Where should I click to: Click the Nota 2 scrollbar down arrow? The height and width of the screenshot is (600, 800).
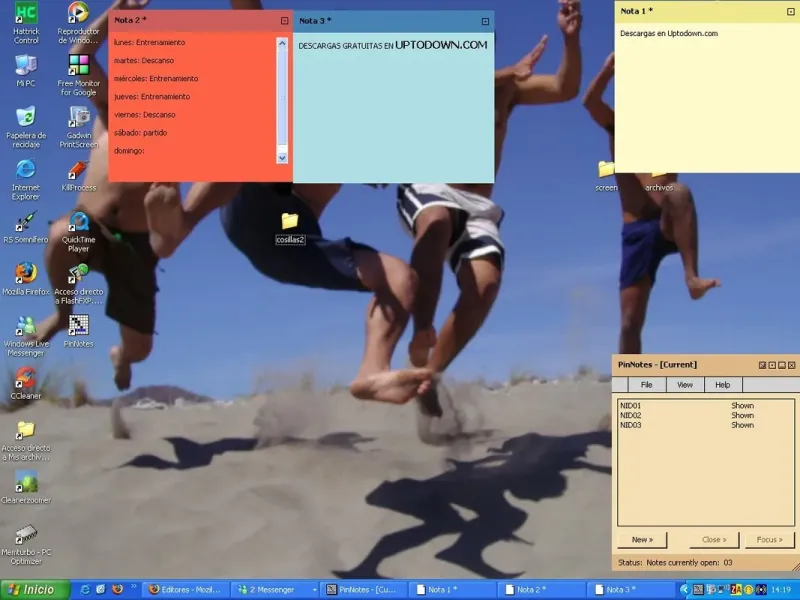pyautogui.click(x=282, y=158)
